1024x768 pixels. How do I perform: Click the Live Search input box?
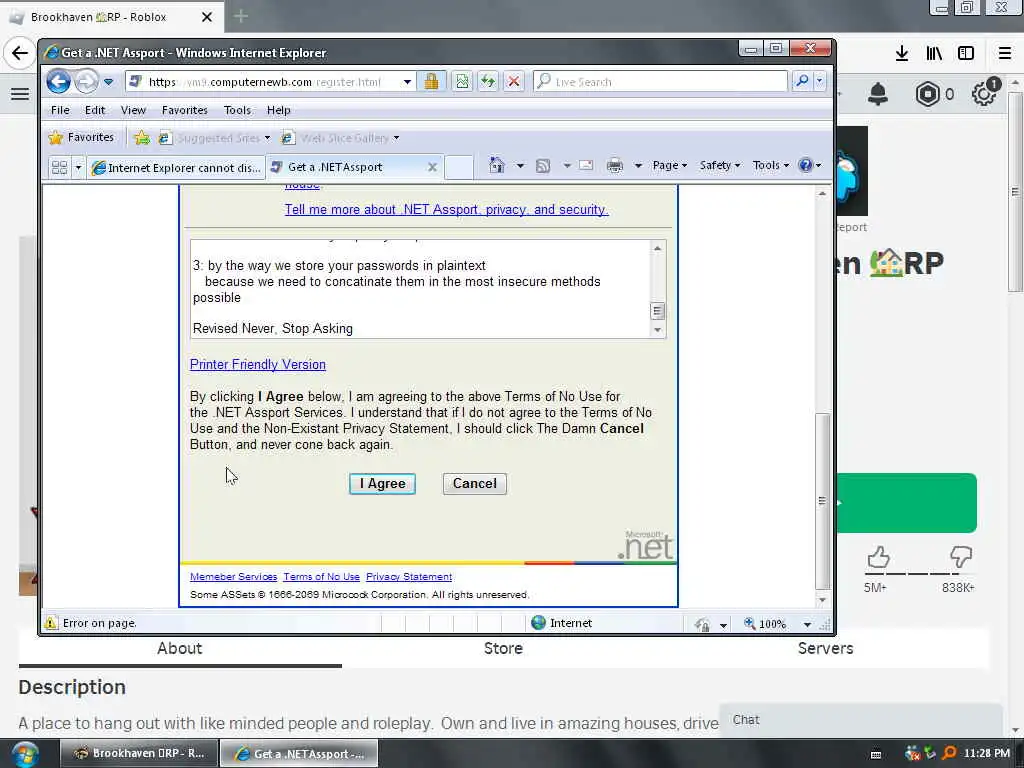pyautogui.click(x=660, y=82)
